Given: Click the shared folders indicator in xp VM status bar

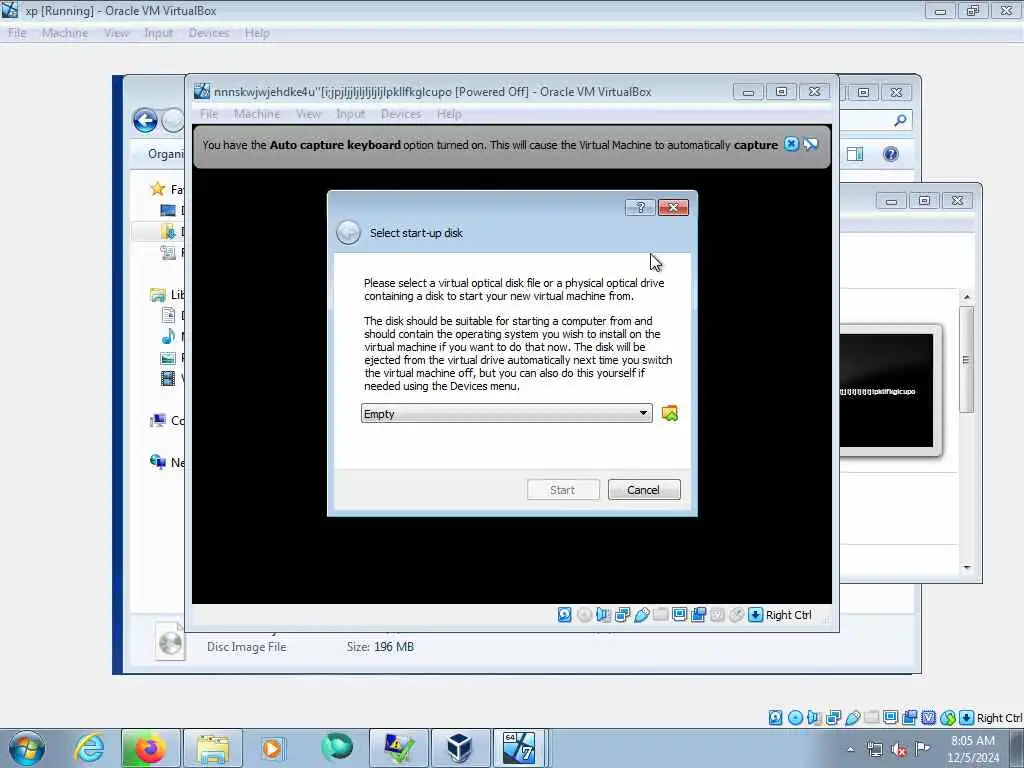Looking at the screenshot, I should tap(871, 718).
